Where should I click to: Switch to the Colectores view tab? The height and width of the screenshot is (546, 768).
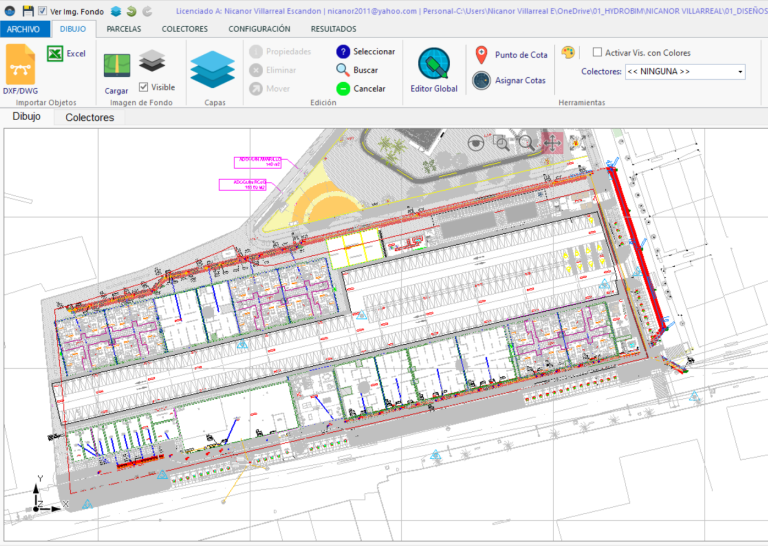(90, 117)
